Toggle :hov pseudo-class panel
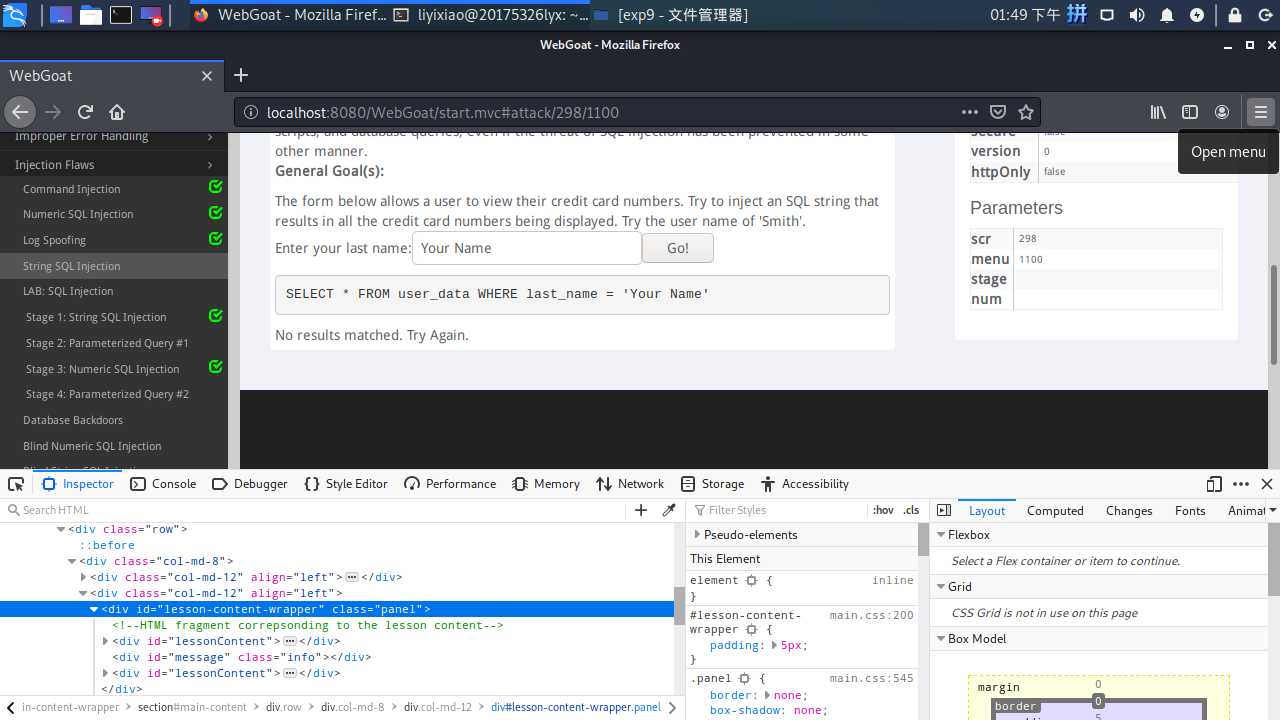The height and width of the screenshot is (720, 1280). pos(883,510)
